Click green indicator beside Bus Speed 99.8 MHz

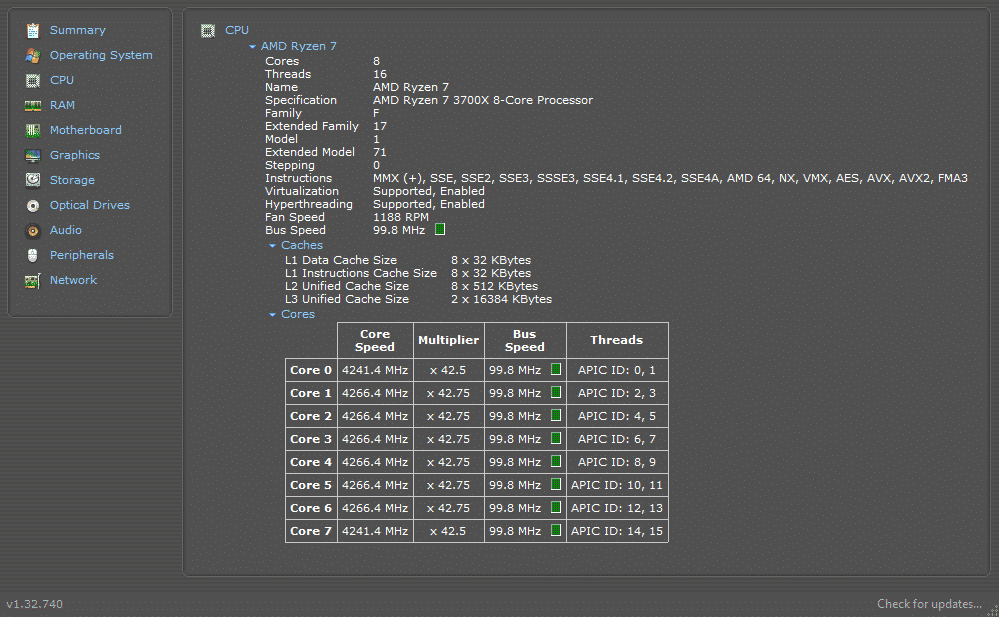(x=440, y=230)
